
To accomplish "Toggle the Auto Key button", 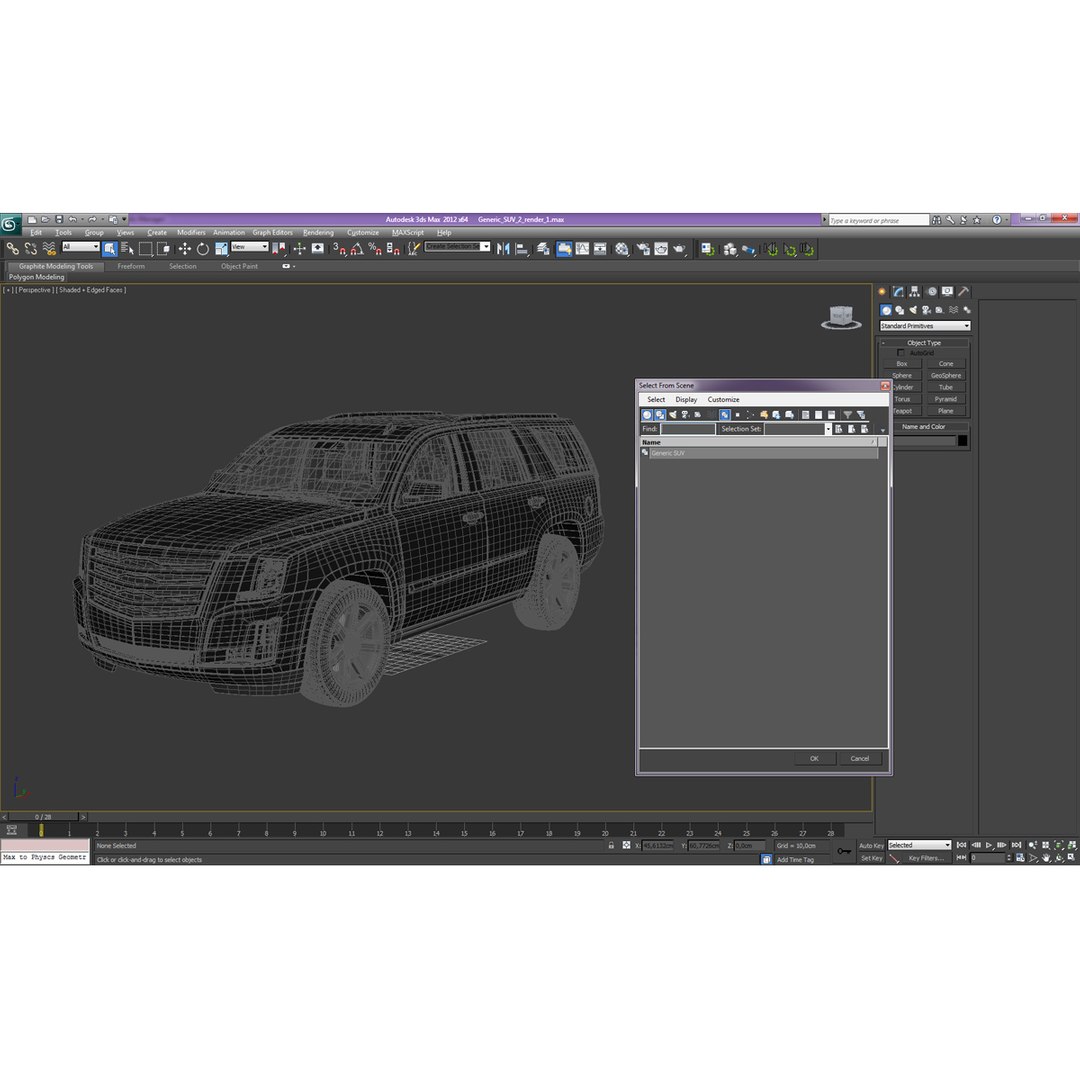I will 871,845.
